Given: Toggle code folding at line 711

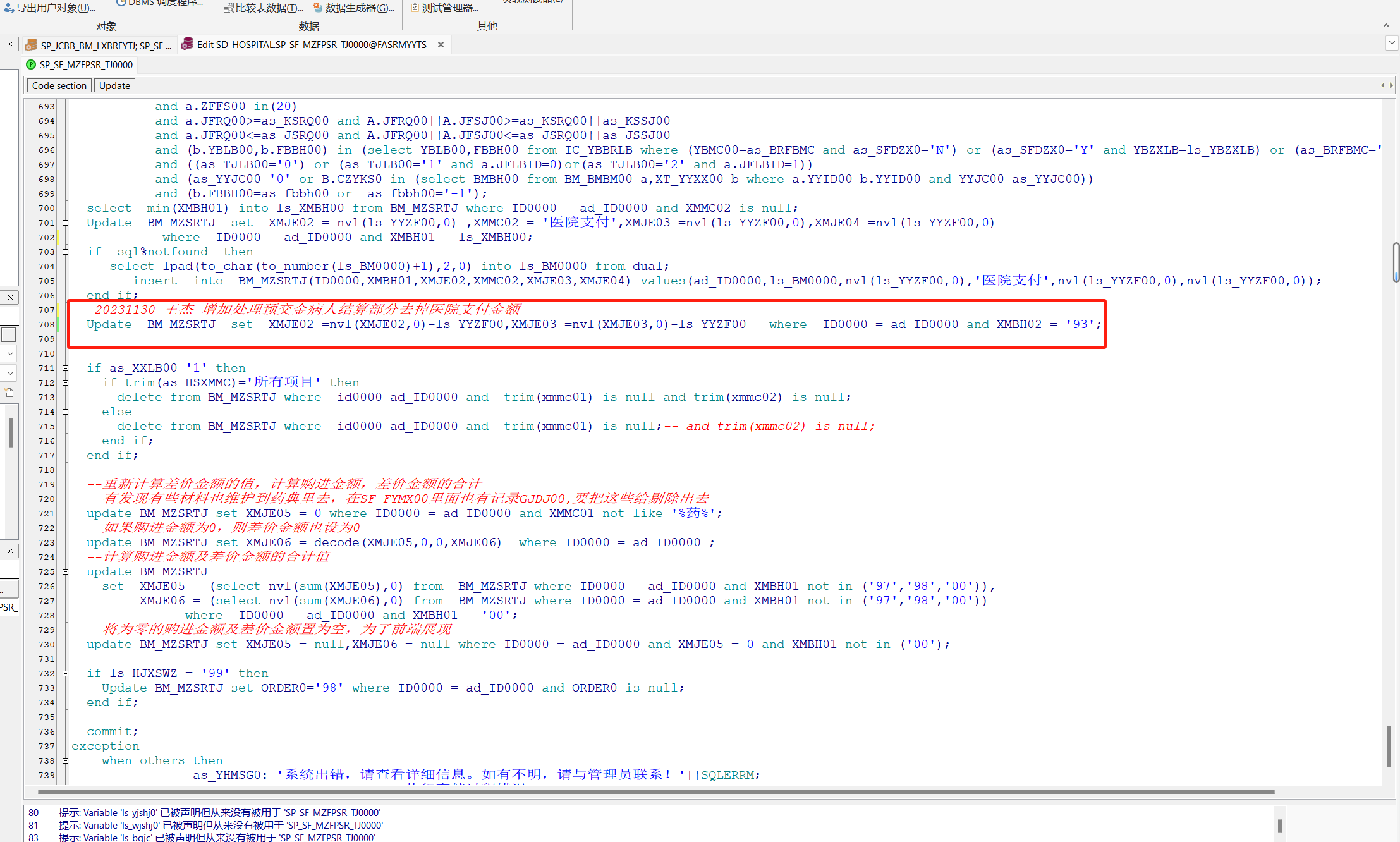Looking at the screenshot, I should coord(65,368).
